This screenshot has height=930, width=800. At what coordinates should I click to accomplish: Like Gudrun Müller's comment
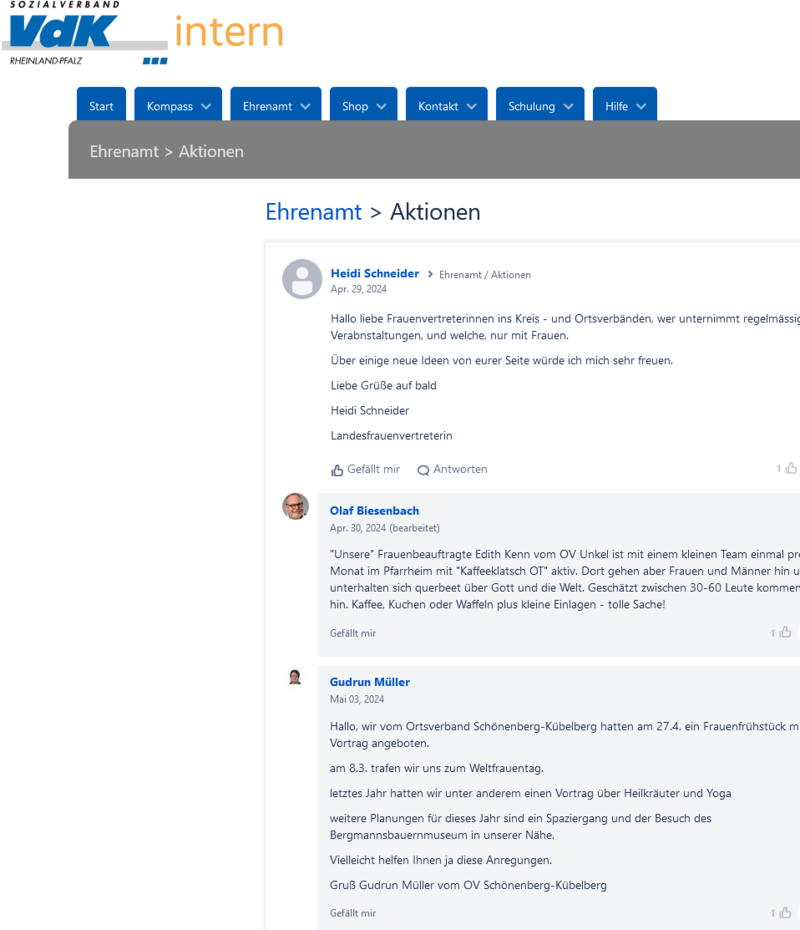coord(353,913)
